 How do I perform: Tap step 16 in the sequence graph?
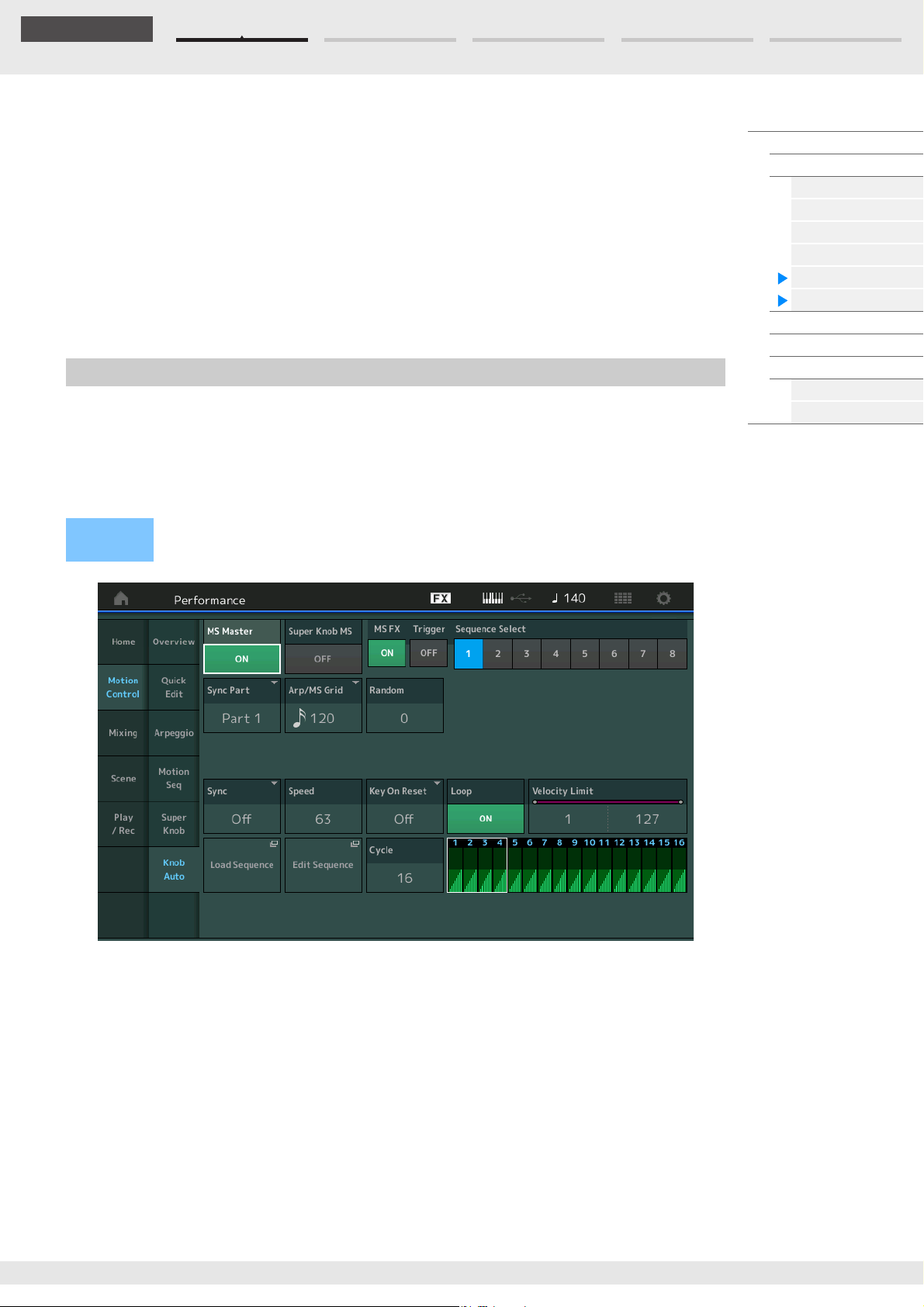click(x=679, y=866)
